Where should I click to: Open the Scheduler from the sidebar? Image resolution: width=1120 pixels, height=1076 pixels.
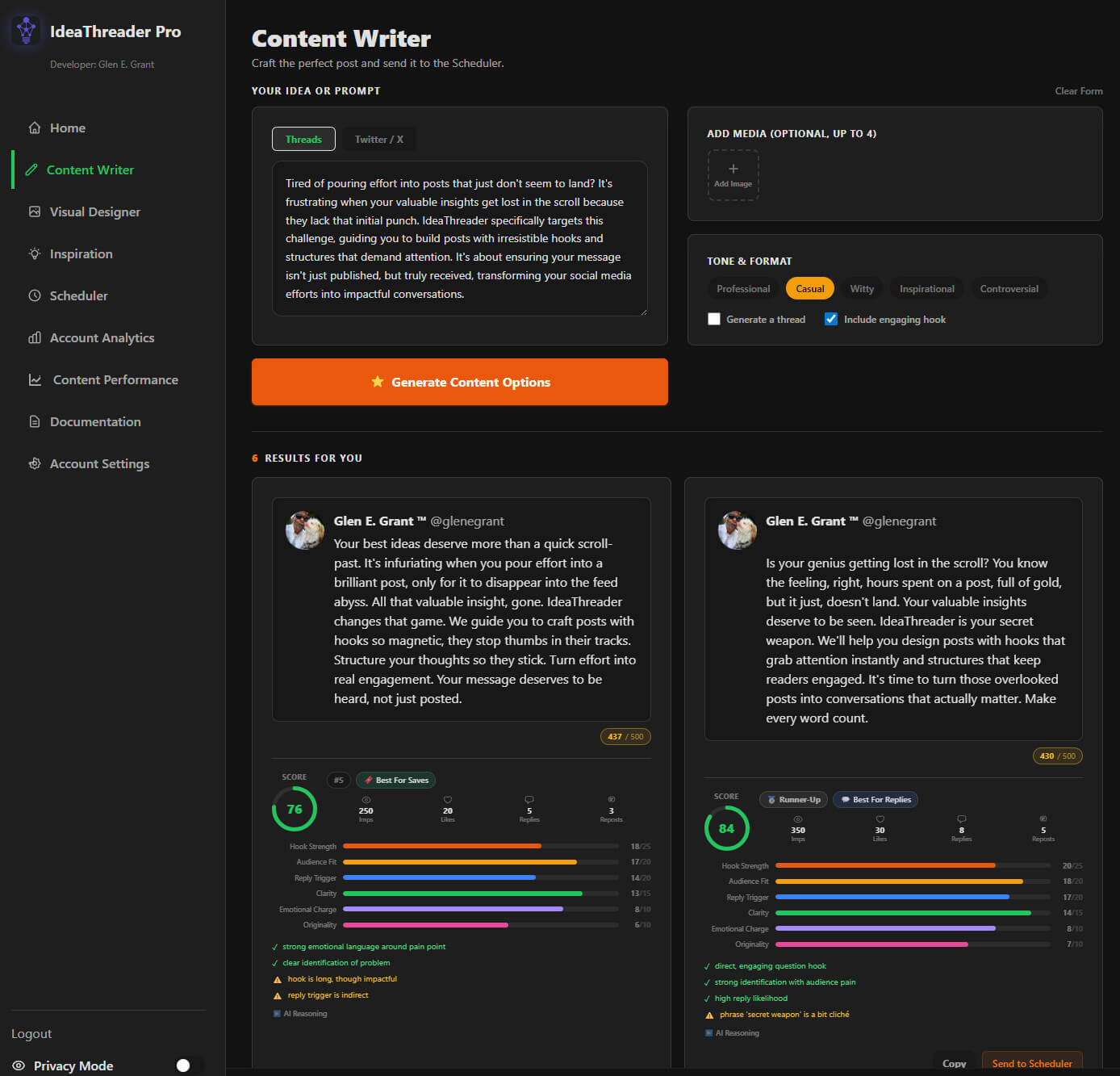pyautogui.click(x=77, y=295)
